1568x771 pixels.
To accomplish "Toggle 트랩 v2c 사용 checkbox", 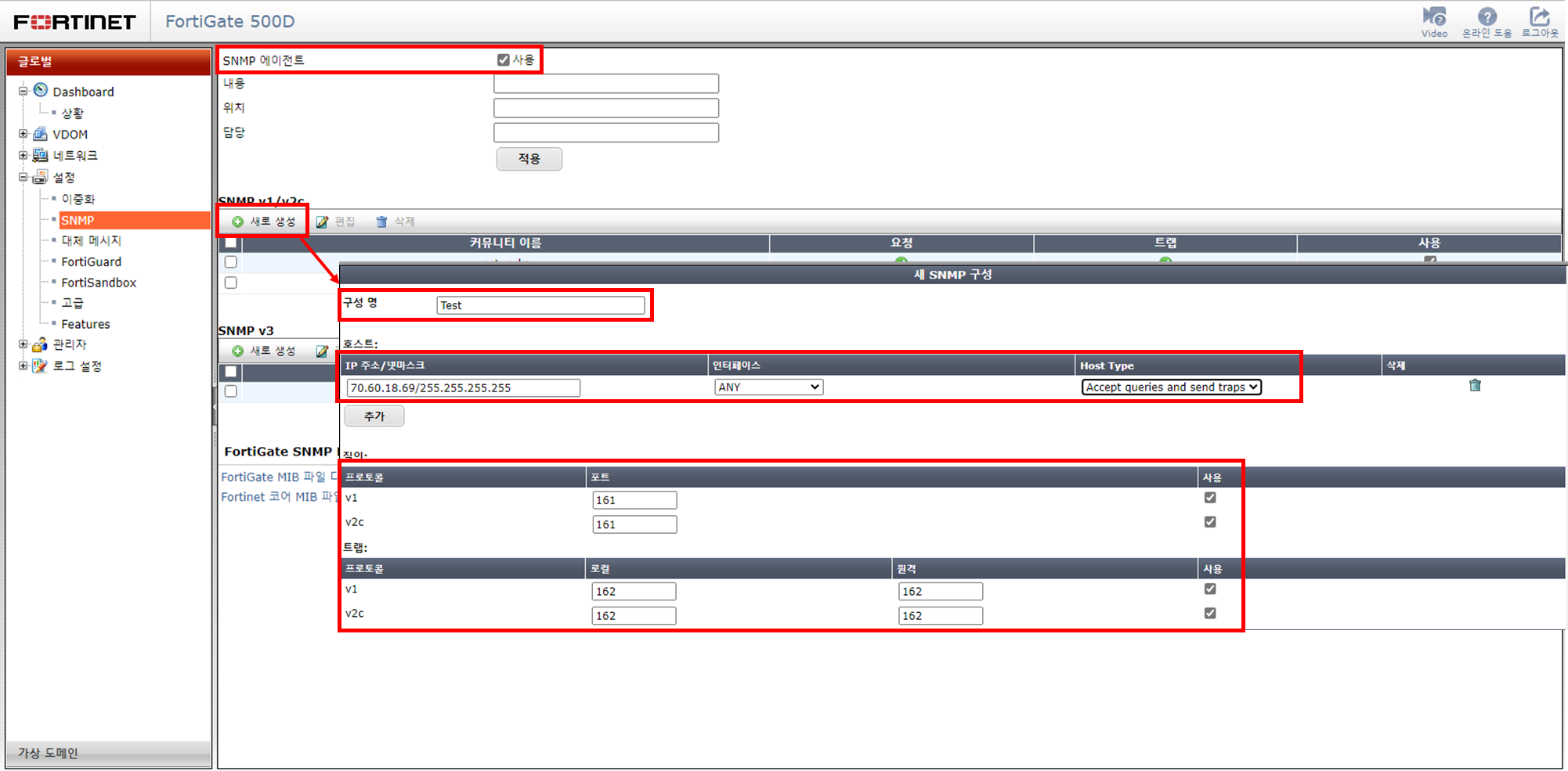I will [1210, 613].
